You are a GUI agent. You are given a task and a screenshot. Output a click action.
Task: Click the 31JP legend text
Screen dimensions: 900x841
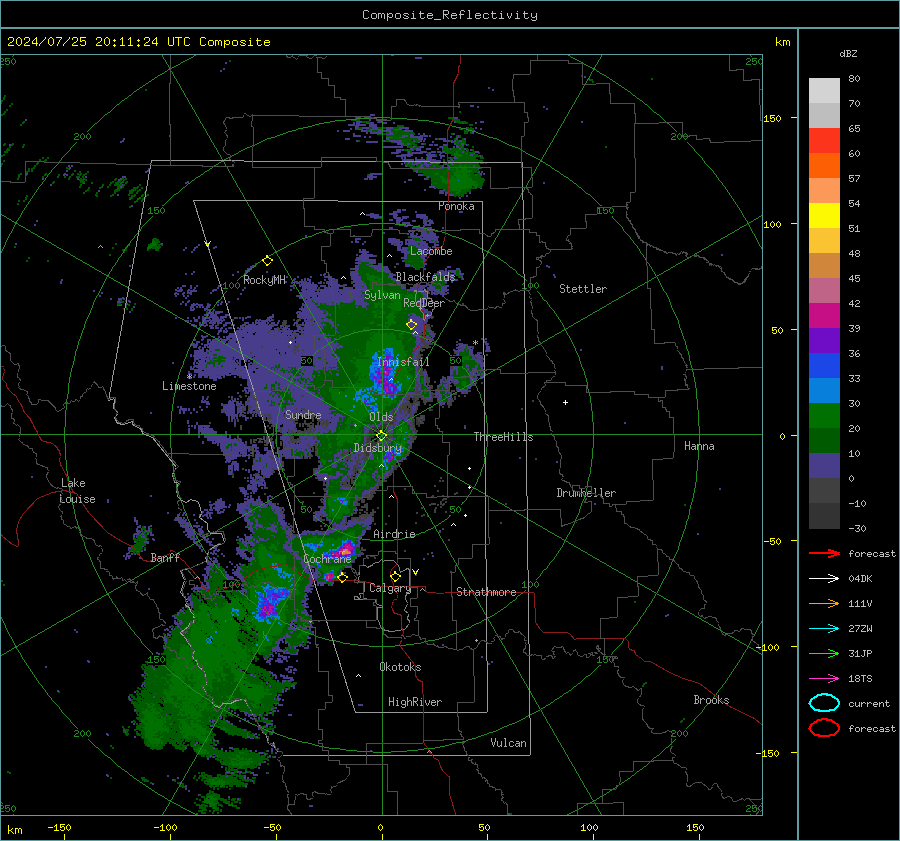tap(860, 653)
